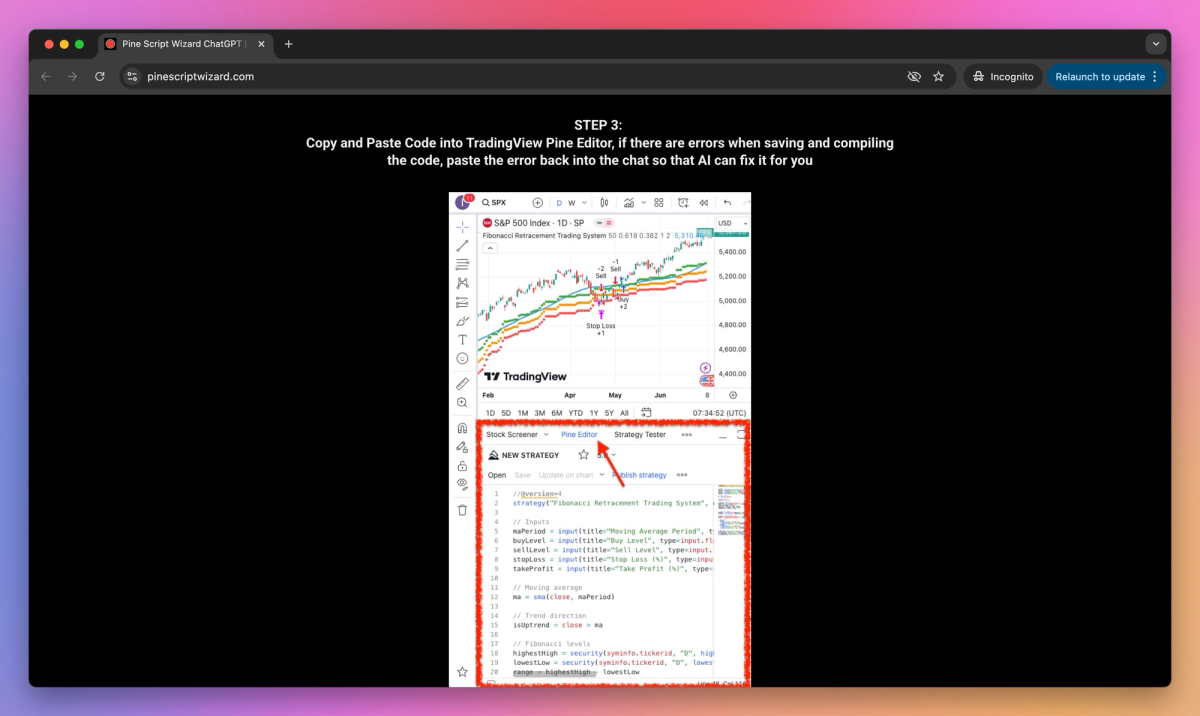Viewport: 1200px width, 716px height.
Task: Reload the pinescriptwizard.com page
Action: [99, 76]
